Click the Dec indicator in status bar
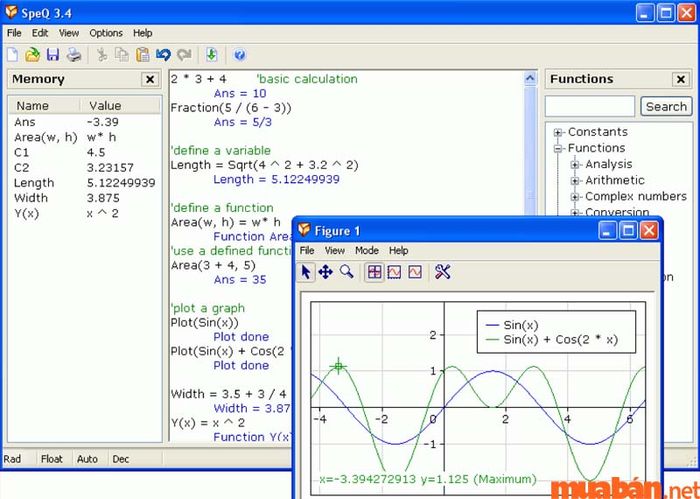The height and width of the screenshot is (499, 700). point(121,459)
